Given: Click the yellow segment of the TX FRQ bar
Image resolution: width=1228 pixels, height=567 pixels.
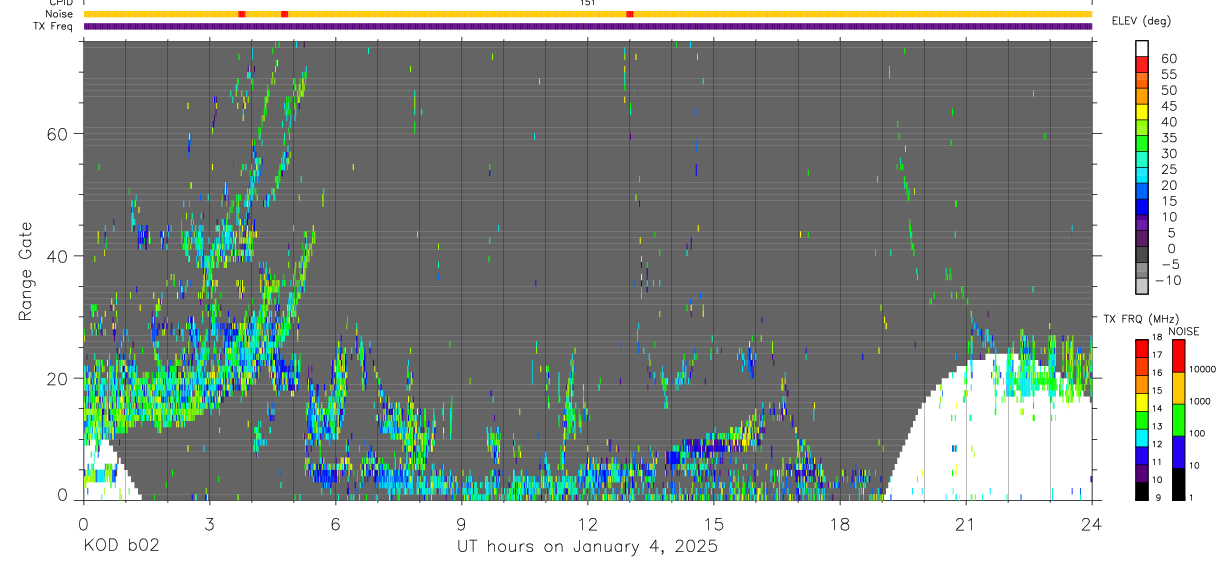Looking at the screenshot, I should tap(1143, 400).
